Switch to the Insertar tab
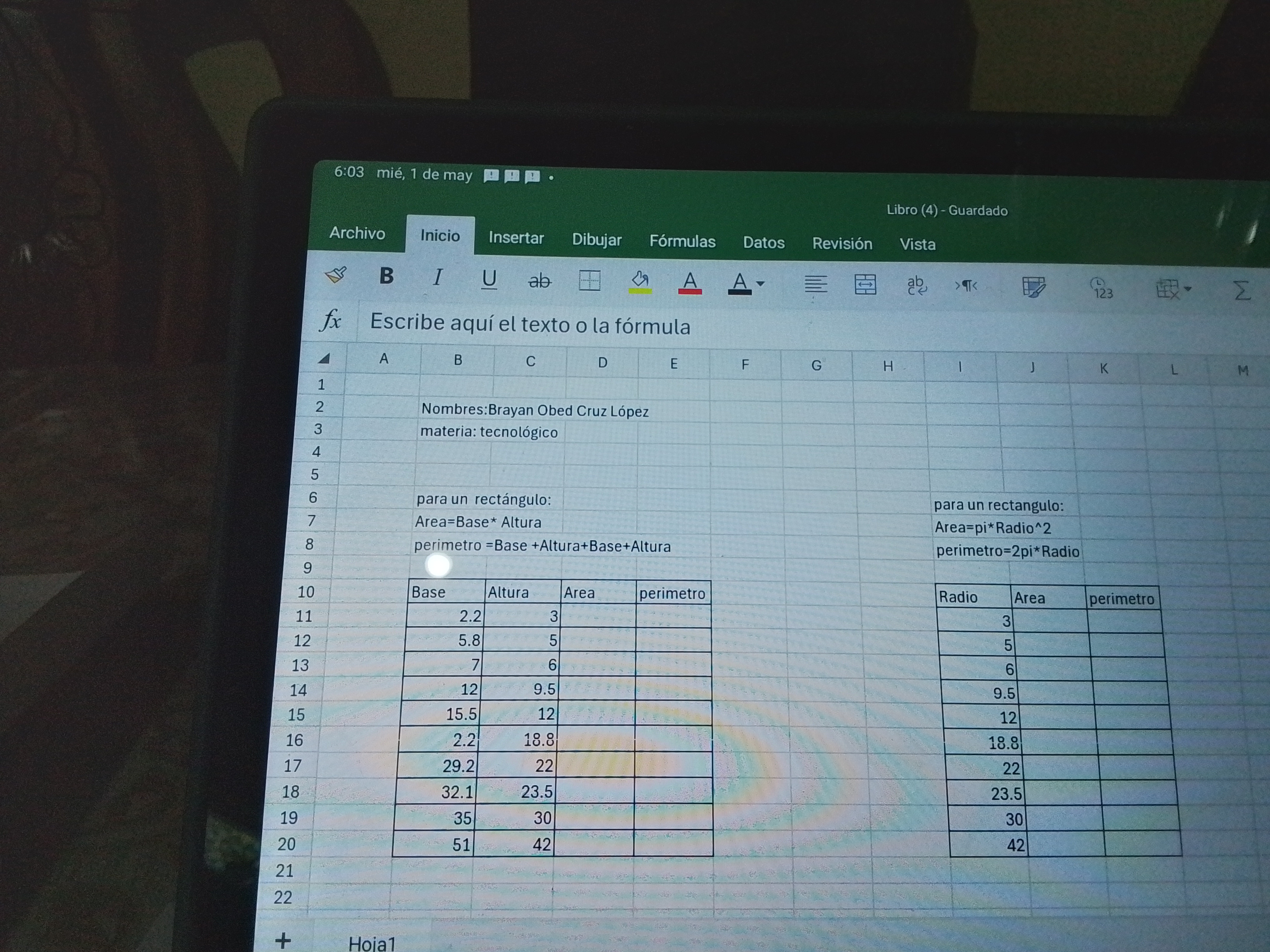Viewport: 1270px width, 952px height. pos(516,238)
